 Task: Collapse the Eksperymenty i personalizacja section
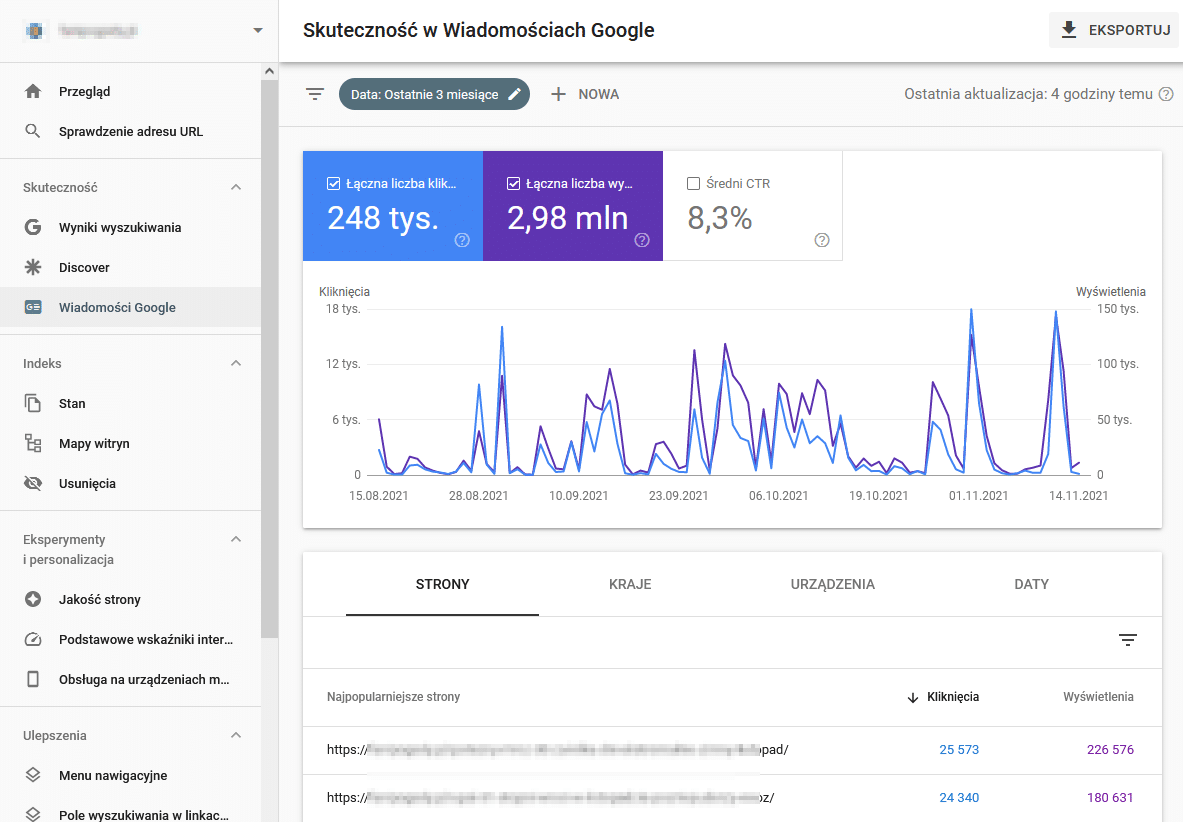click(236, 539)
